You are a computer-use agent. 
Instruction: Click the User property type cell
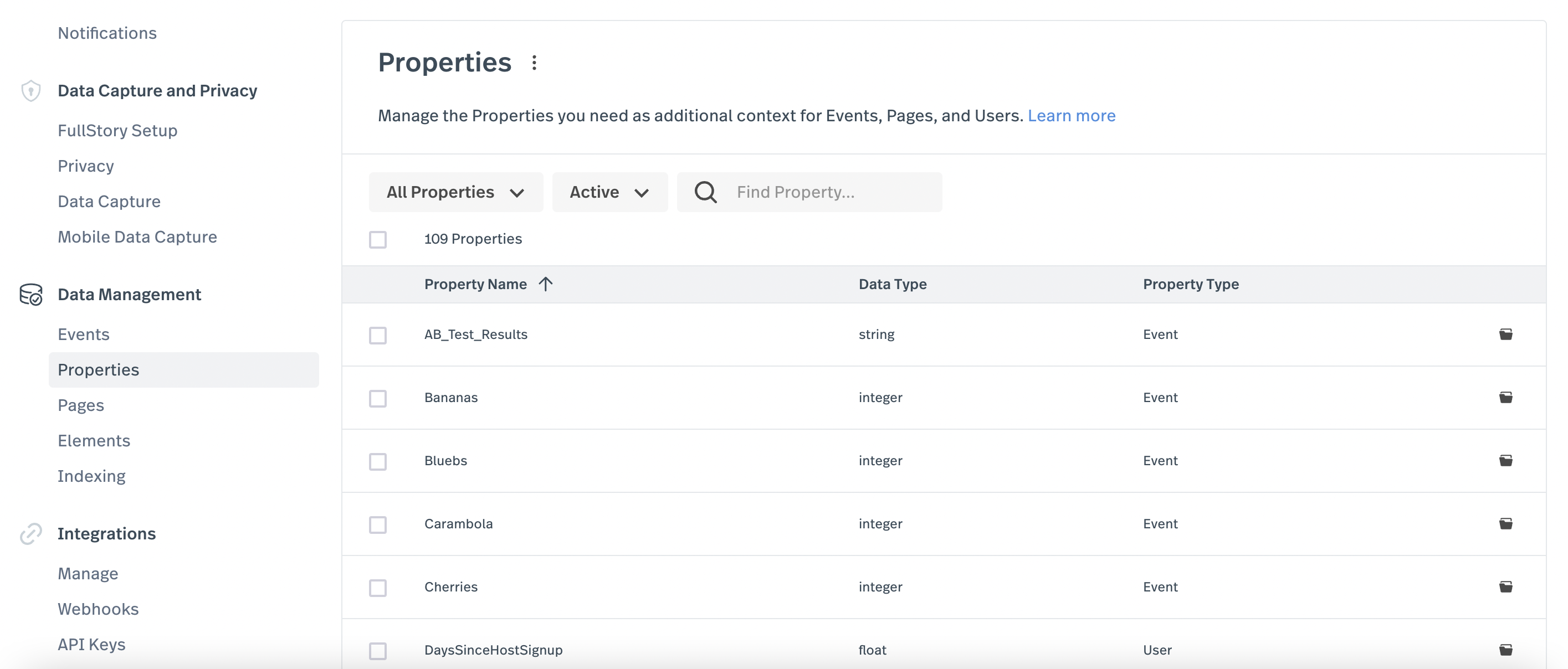[x=1156, y=650]
